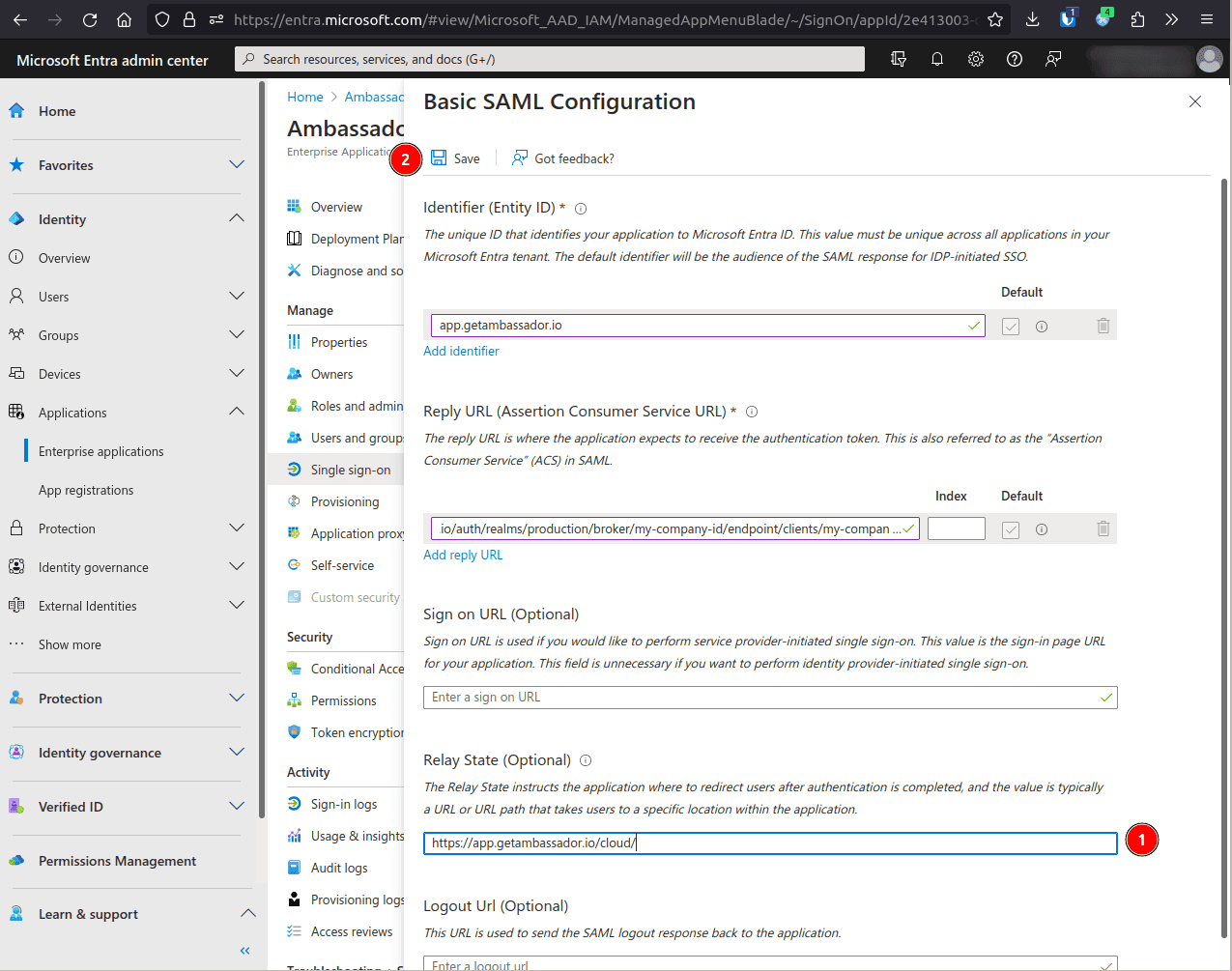Collapse sidebar with double chevron icon
Viewport: 1232px width, 971px height.
pyautogui.click(x=245, y=951)
